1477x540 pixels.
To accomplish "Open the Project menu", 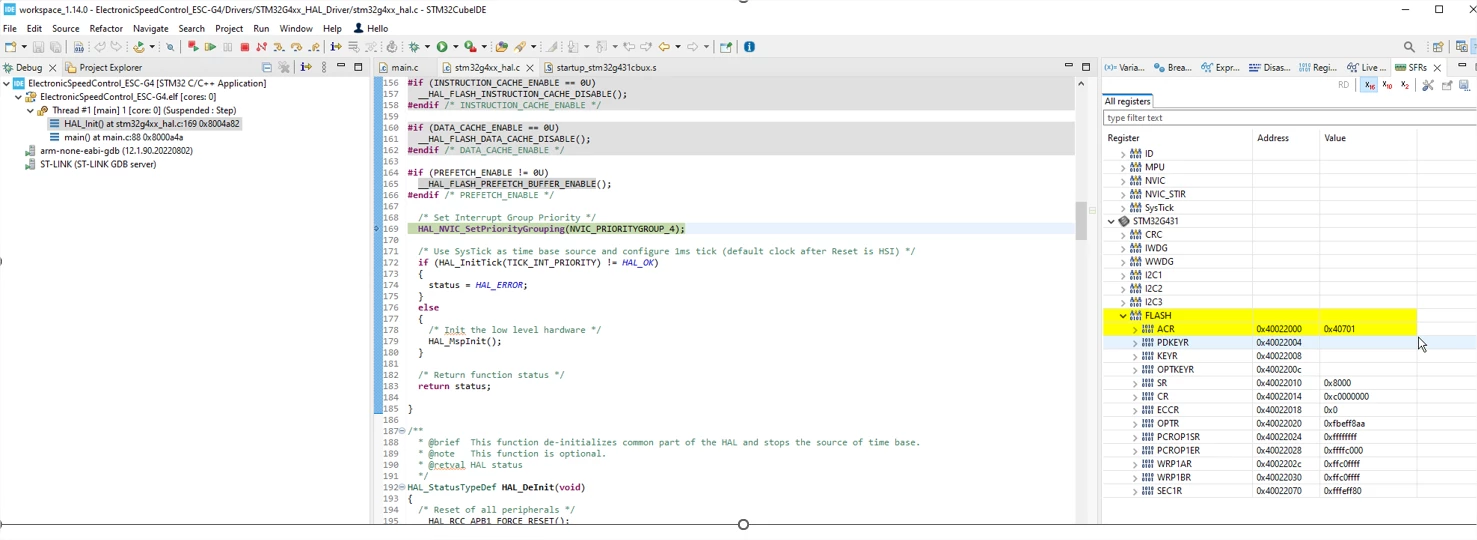I will (229, 29).
